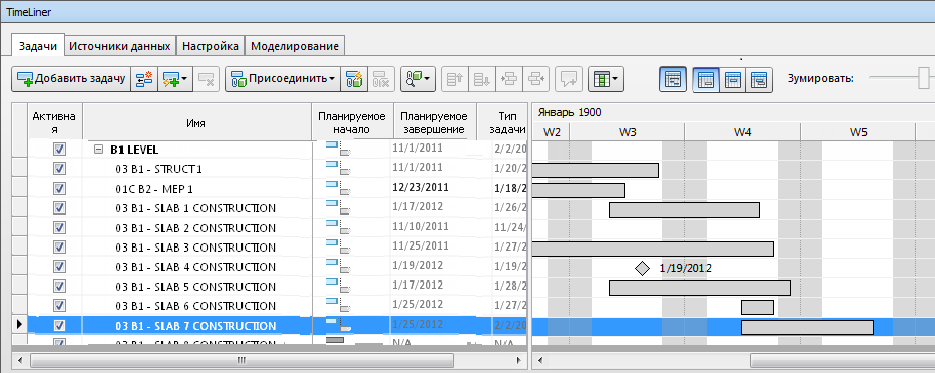Uncheck Active box for SLAB 2 CONSTRUCTION

click(x=59, y=227)
